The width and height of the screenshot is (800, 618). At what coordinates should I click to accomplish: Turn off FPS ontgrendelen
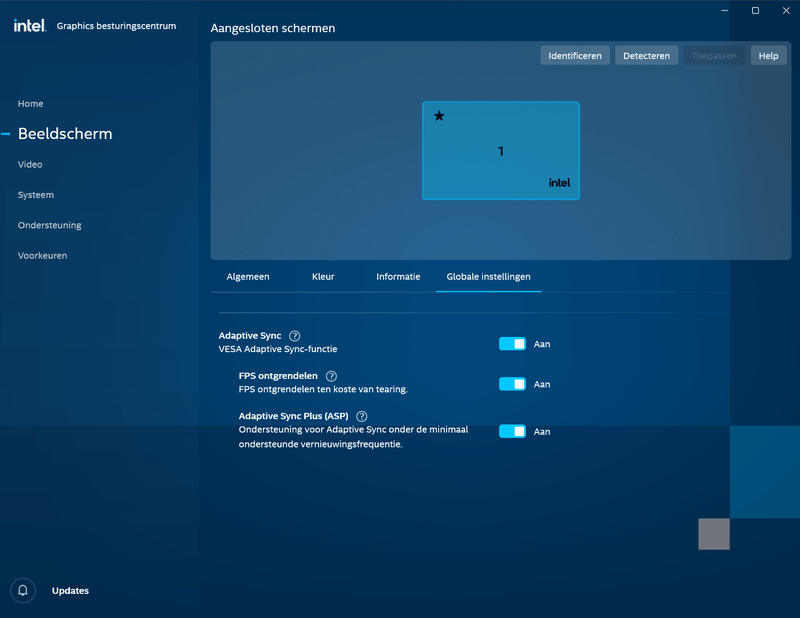tap(512, 384)
